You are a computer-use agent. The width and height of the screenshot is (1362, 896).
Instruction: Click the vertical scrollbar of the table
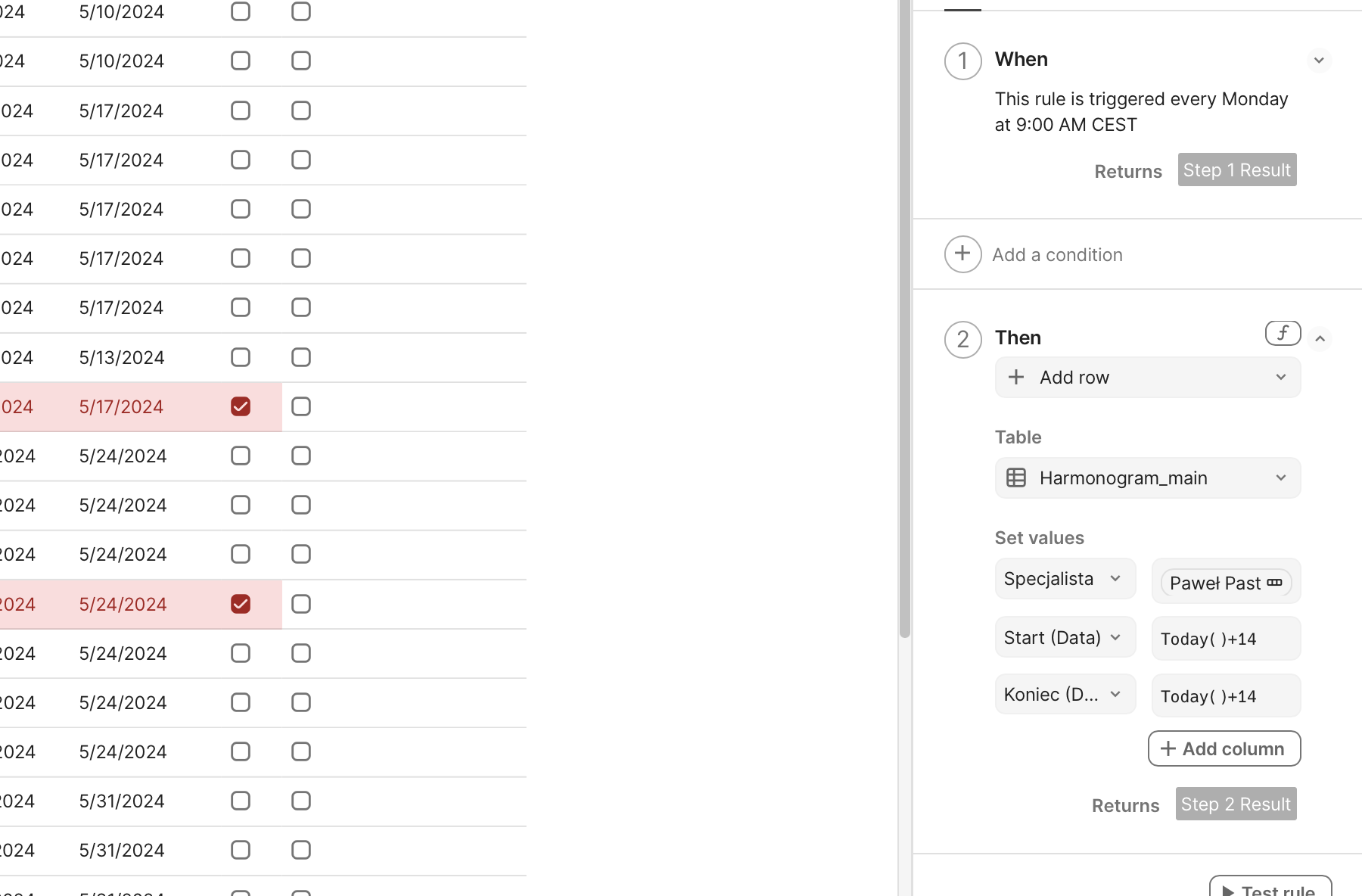pos(904,318)
